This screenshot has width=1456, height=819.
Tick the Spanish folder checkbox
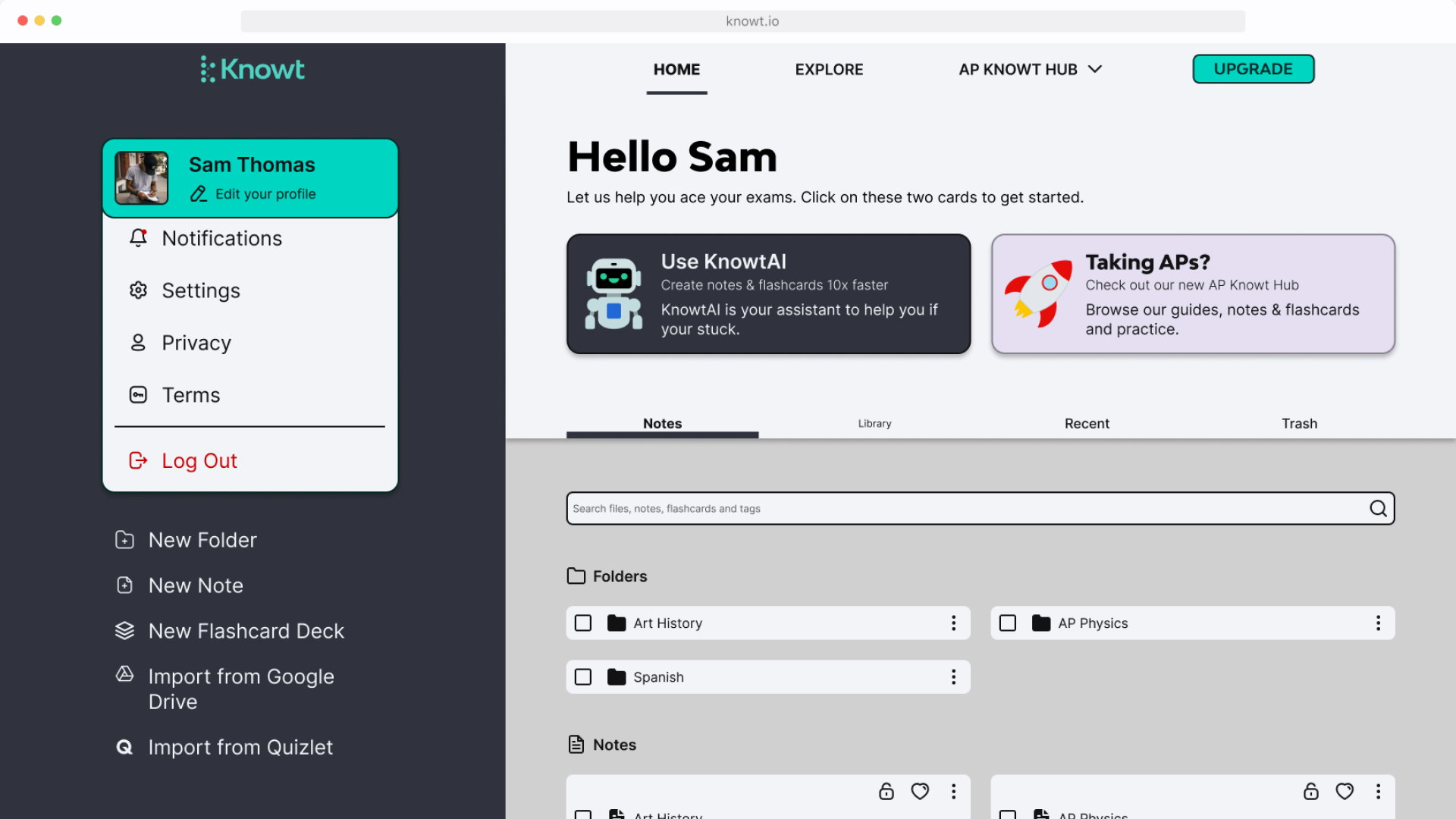pyautogui.click(x=583, y=677)
